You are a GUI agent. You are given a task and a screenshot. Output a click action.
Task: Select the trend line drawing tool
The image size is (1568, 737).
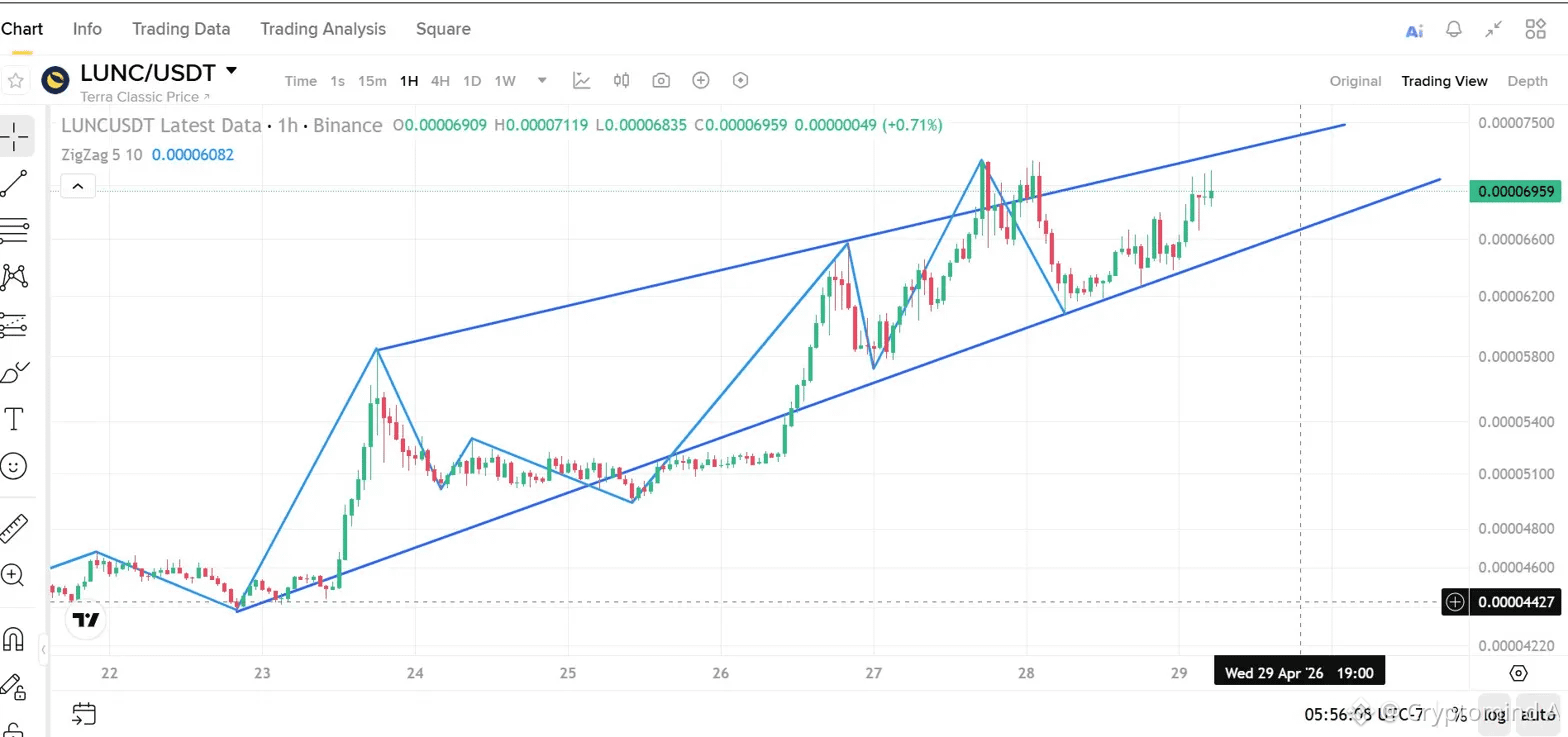pos(15,183)
